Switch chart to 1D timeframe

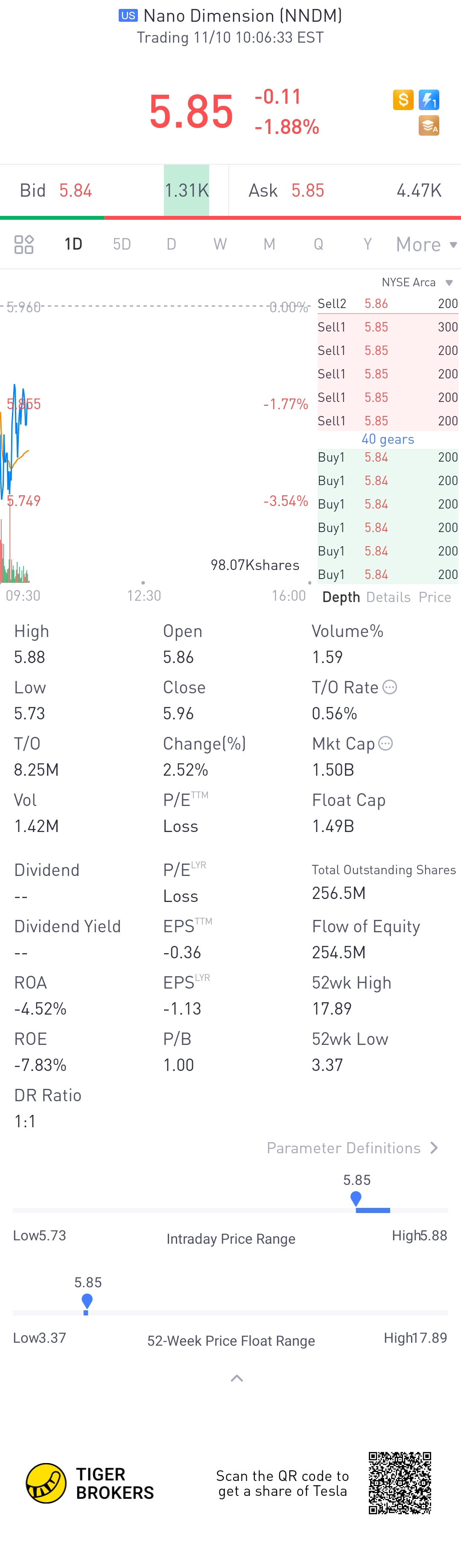click(x=73, y=244)
